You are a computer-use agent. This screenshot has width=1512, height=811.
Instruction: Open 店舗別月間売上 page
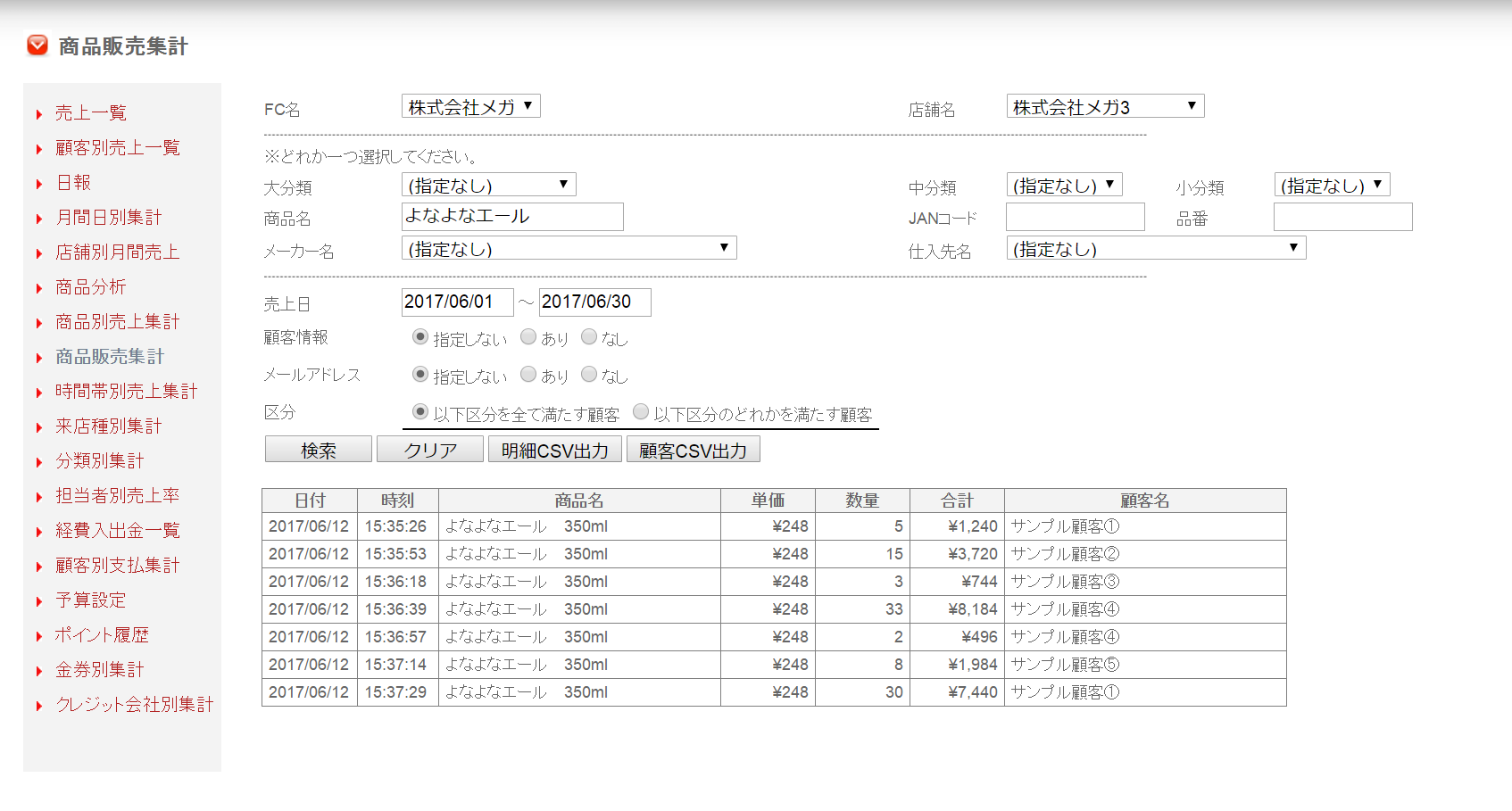(118, 252)
